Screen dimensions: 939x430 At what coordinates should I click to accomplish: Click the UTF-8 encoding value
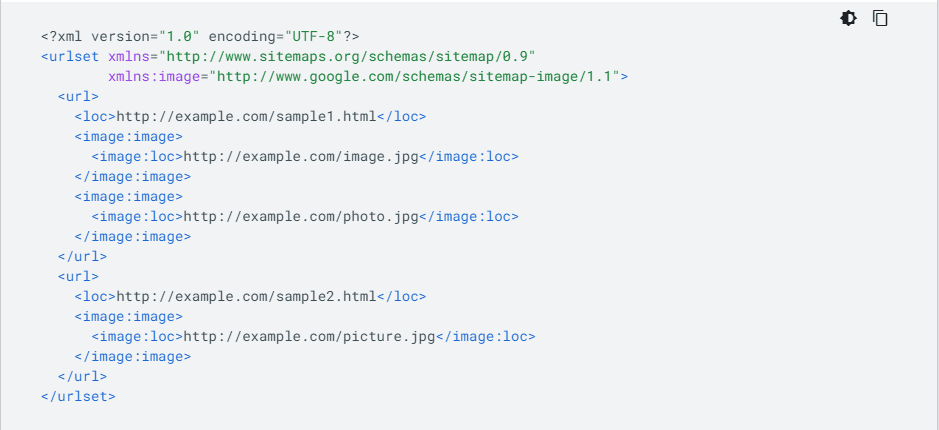(x=313, y=36)
